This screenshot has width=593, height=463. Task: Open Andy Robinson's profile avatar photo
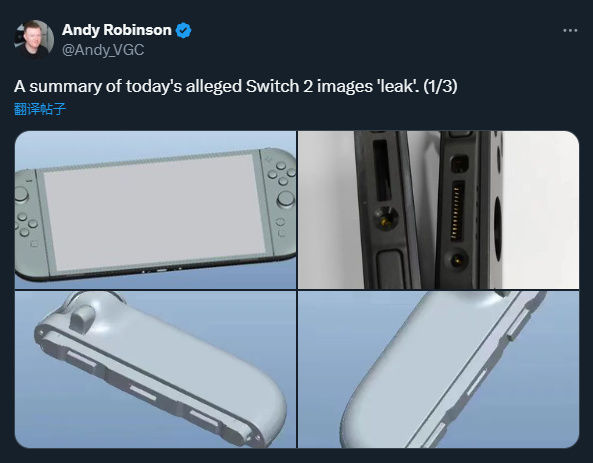[34, 39]
